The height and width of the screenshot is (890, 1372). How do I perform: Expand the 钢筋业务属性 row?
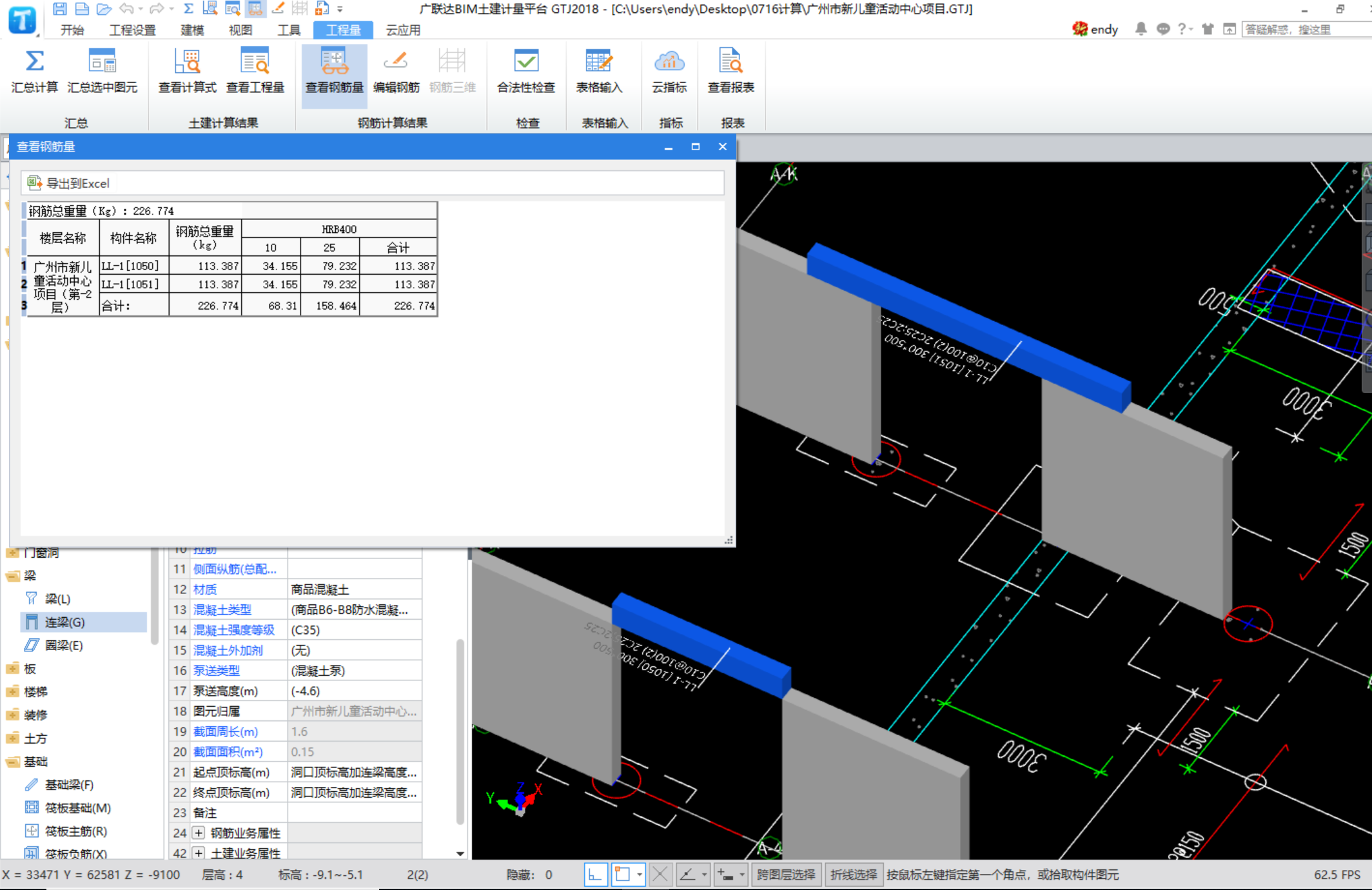199,833
